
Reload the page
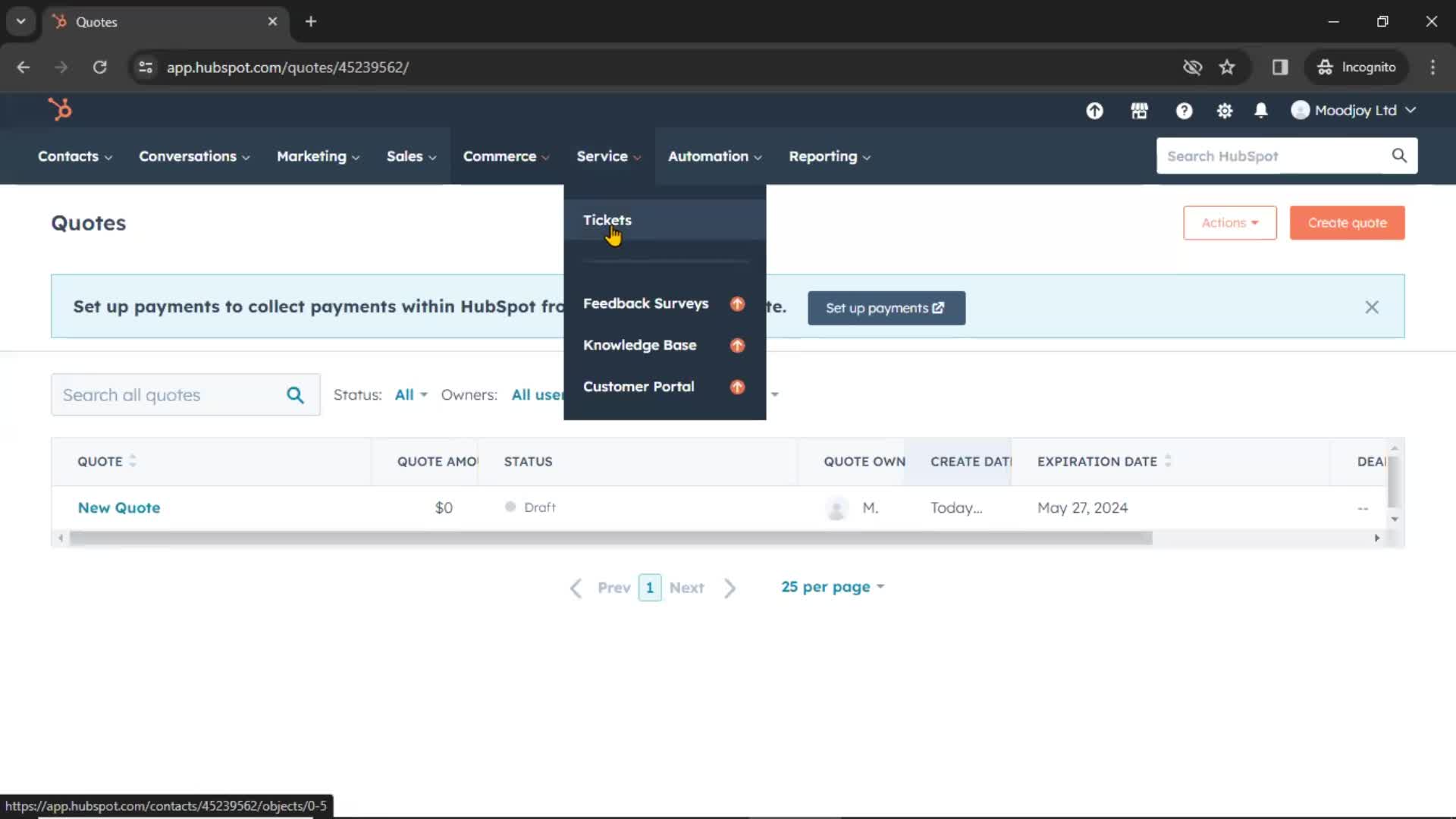click(99, 67)
